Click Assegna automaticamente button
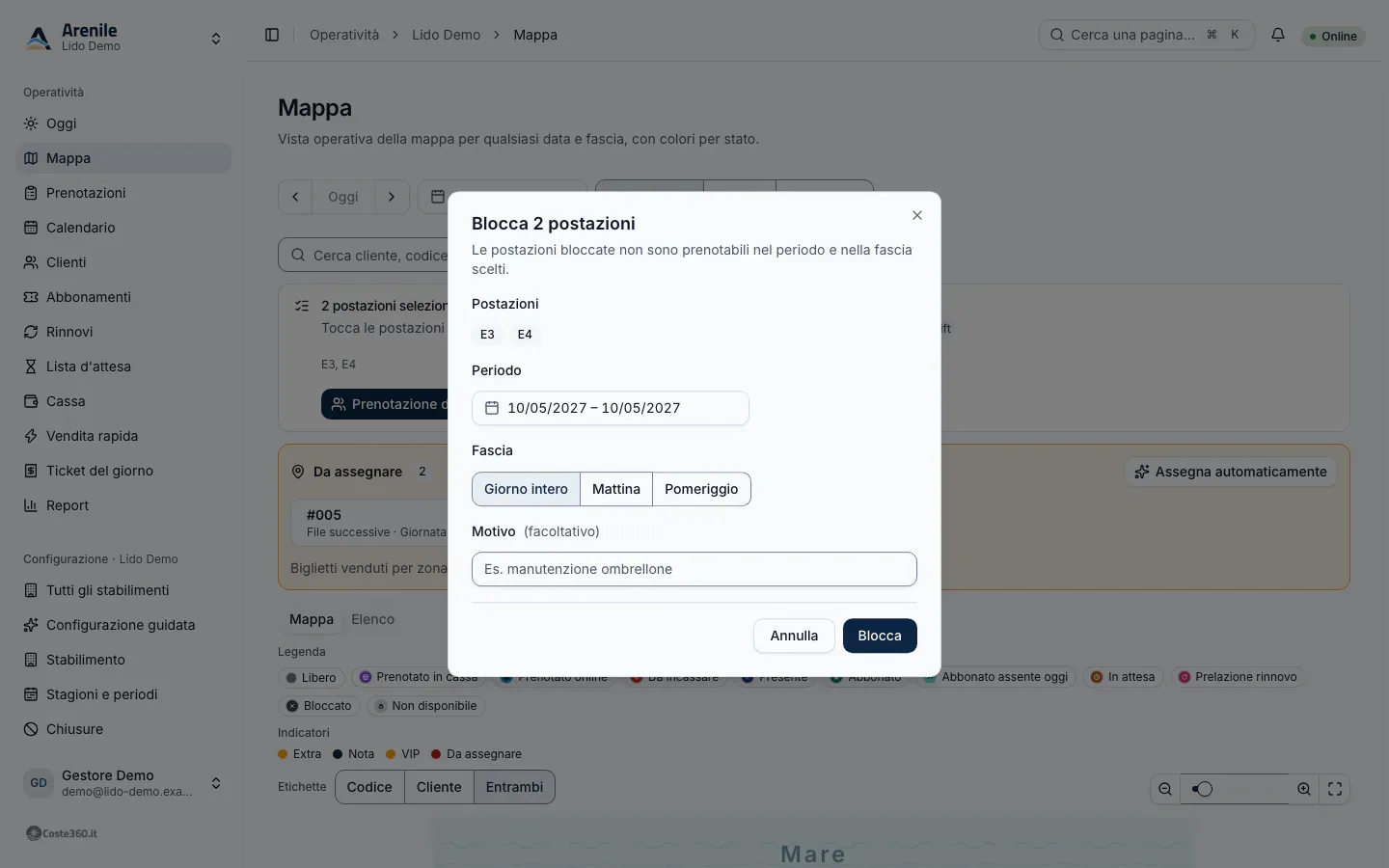This screenshot has height=868, width=1389. pyautogui.click(x=1231, y=472)
